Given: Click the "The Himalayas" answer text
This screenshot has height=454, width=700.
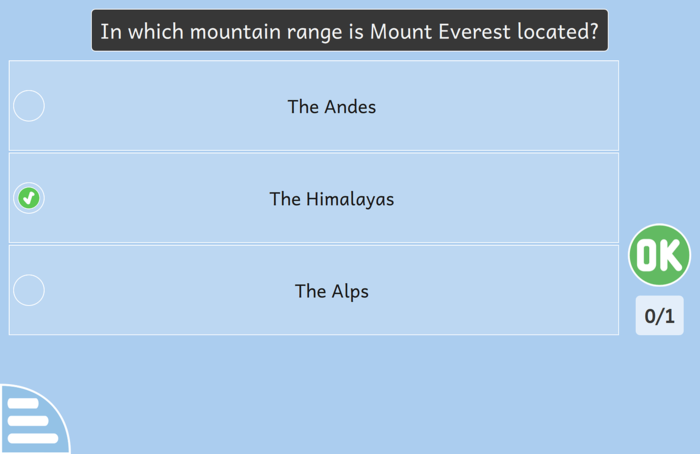Looking at the screenshot, I should (x=331, y=199).
